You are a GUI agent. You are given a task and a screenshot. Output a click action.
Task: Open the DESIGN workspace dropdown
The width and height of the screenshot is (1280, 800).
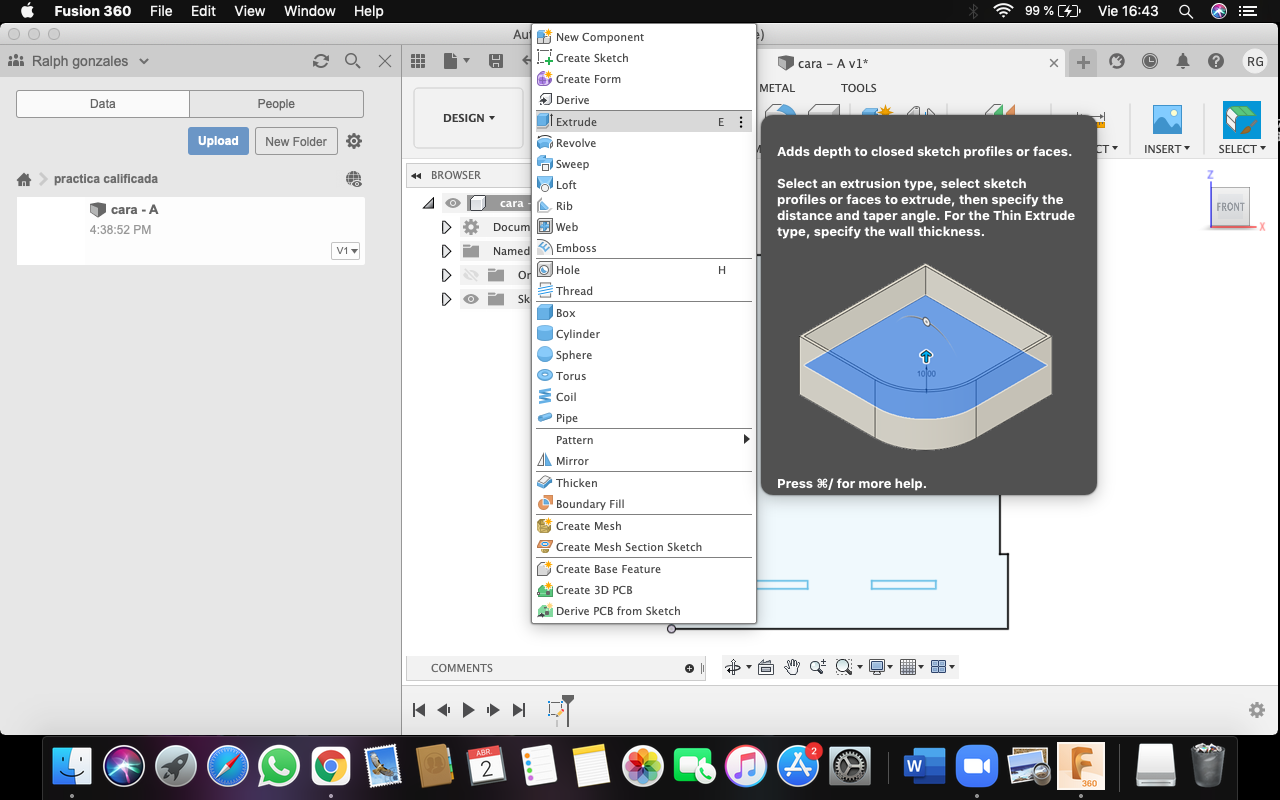(x=469, y=118)
